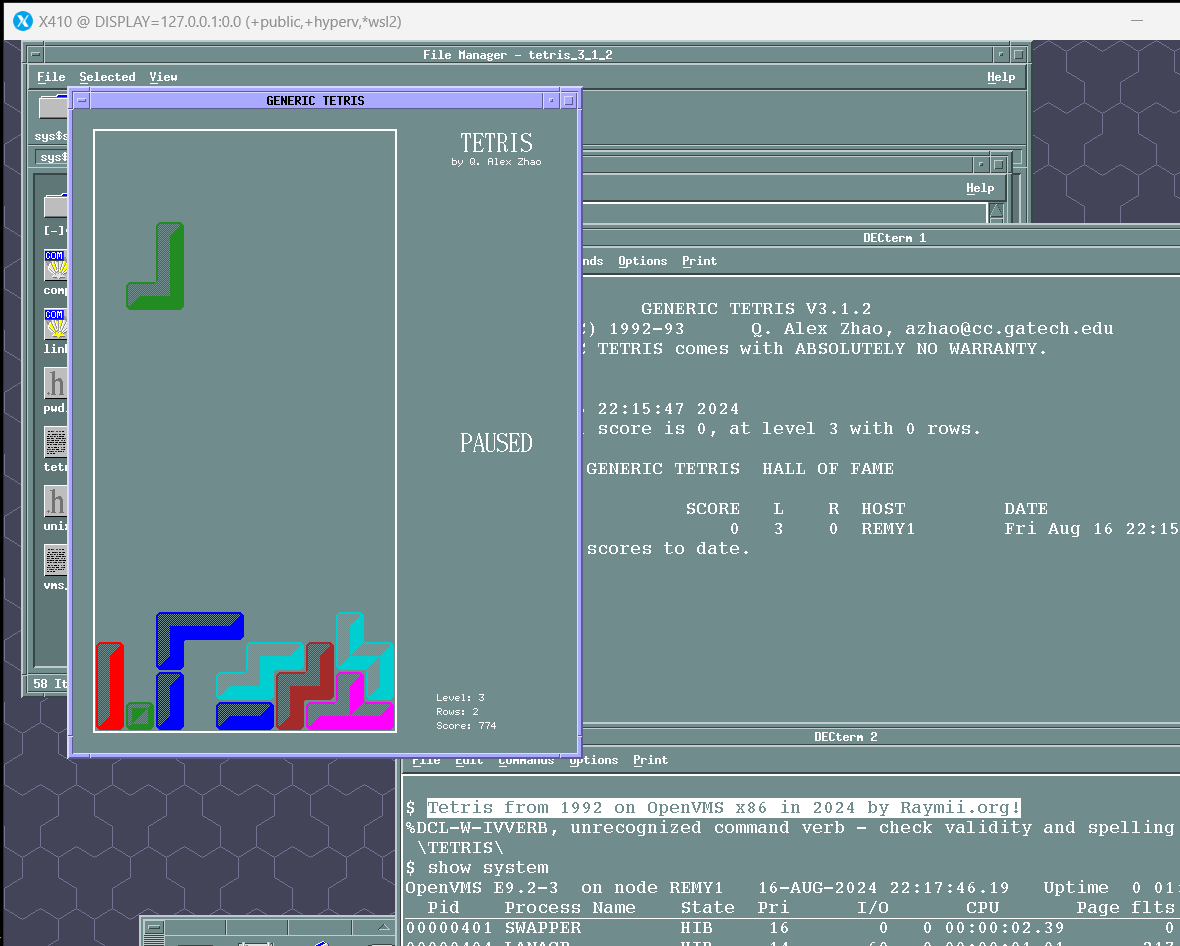Select the vms data file icon
This screenshot has height=946, width=1180.
point(55,564)
